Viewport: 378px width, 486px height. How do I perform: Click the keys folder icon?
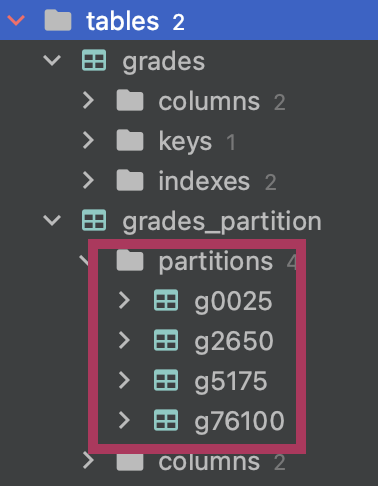pyautogui.click(x=130, y=140)
